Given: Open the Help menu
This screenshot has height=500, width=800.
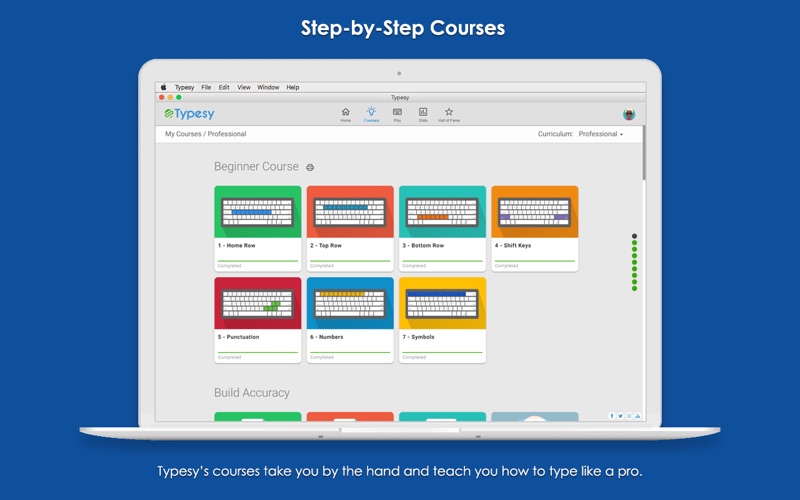Looking at the screenshot, I should 293,87.
